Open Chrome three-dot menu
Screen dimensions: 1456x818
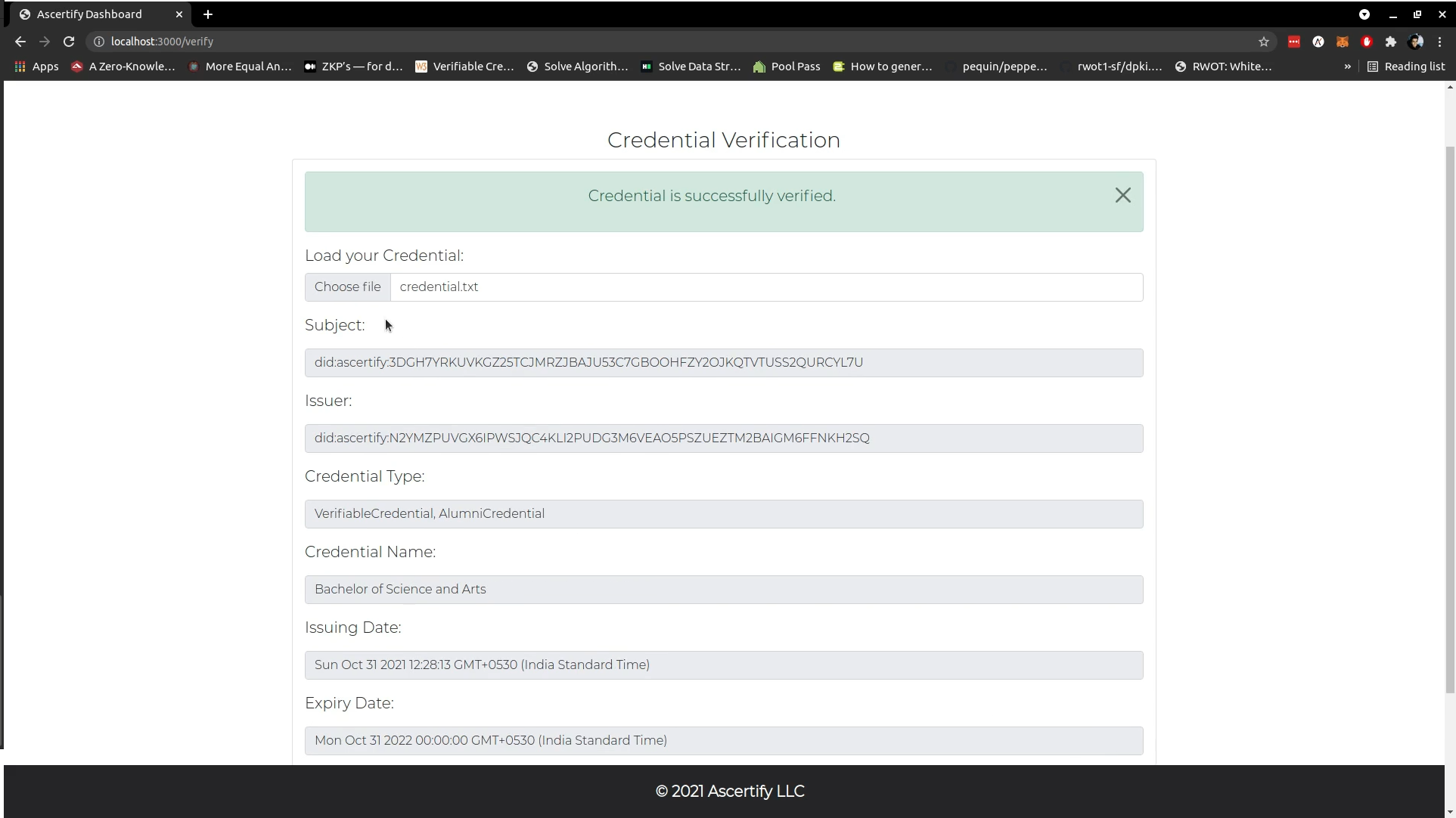(1440, 42)
